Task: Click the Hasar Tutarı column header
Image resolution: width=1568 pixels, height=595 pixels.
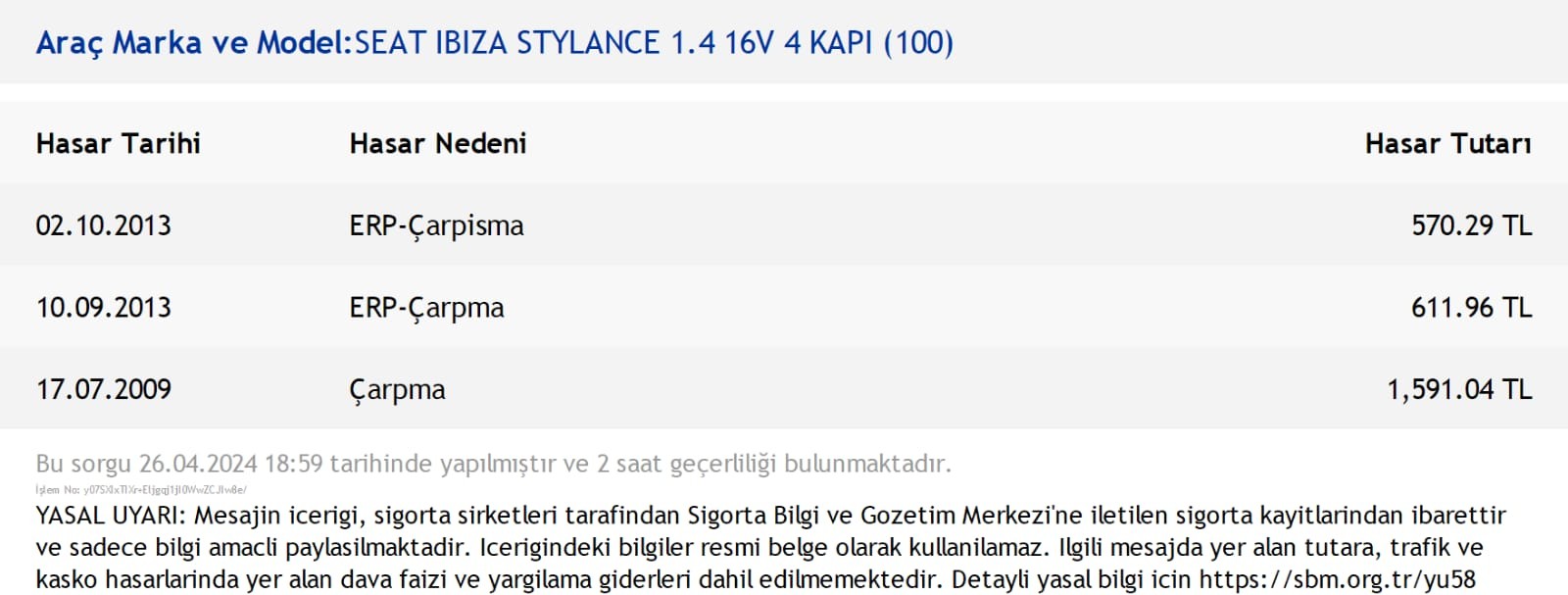Action: (1447, 143)
